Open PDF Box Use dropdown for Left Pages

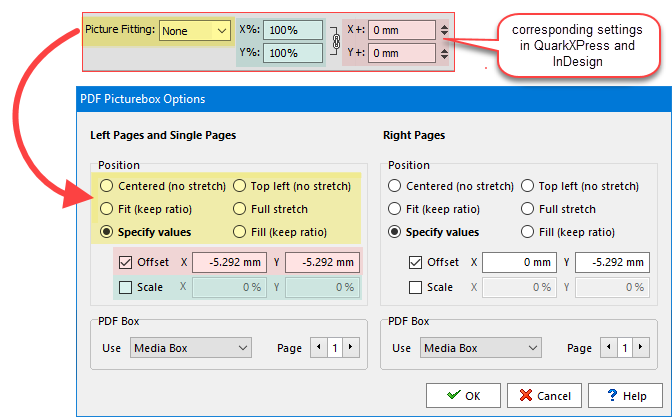[x=191, y=348]
